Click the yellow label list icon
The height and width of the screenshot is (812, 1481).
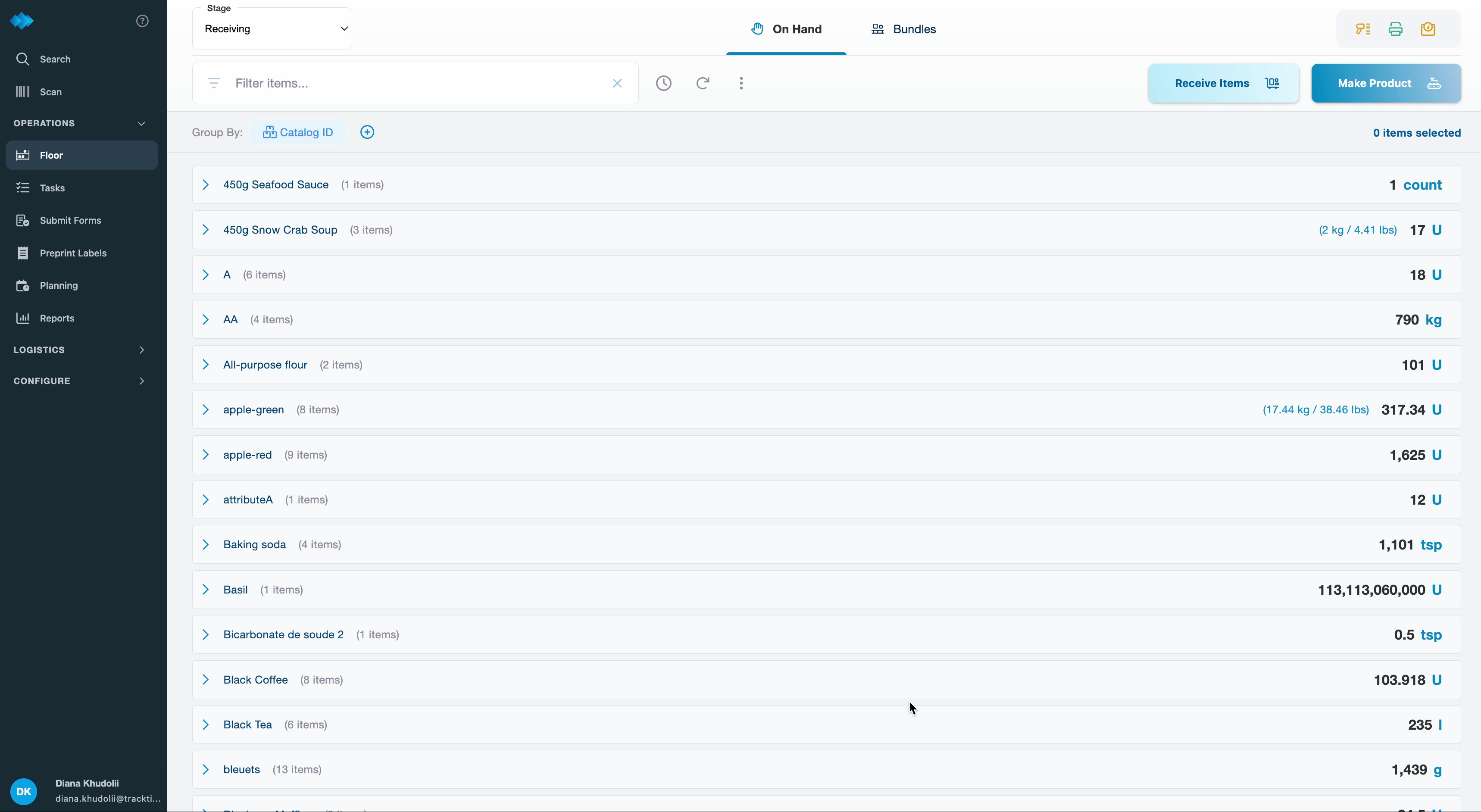tap(1362, 29)
